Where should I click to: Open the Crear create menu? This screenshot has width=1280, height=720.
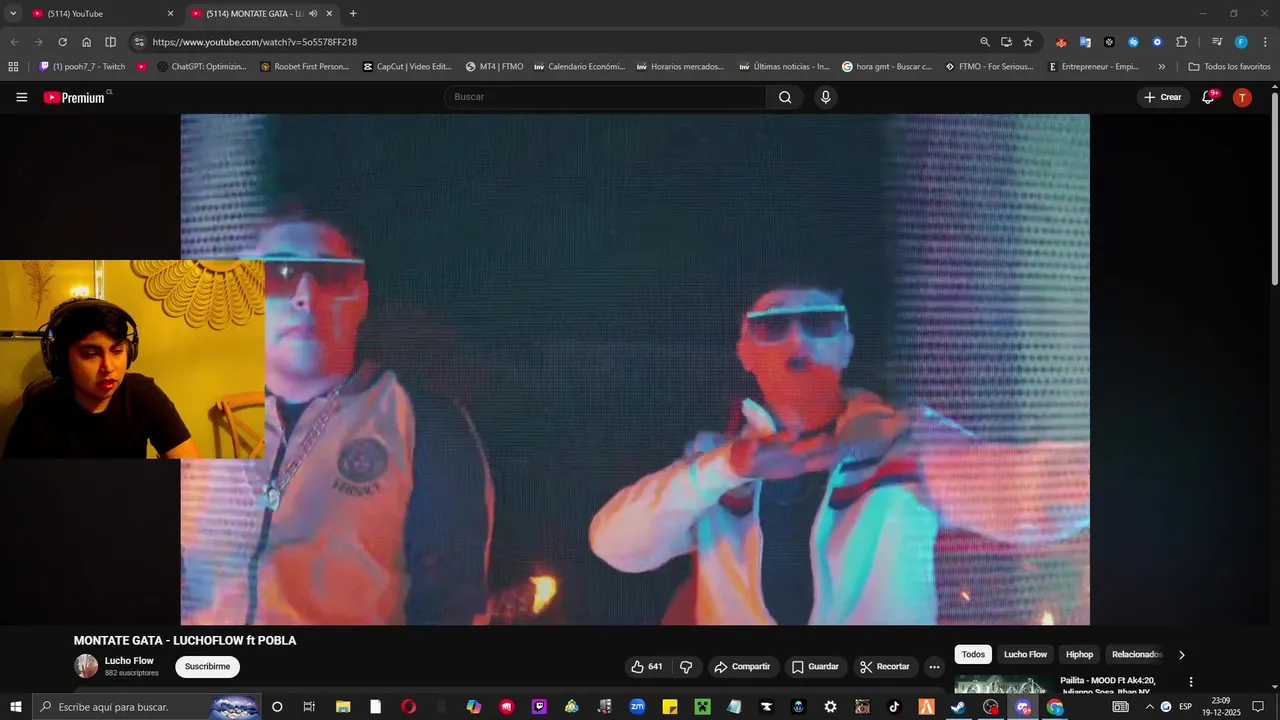pos(1163,97)
